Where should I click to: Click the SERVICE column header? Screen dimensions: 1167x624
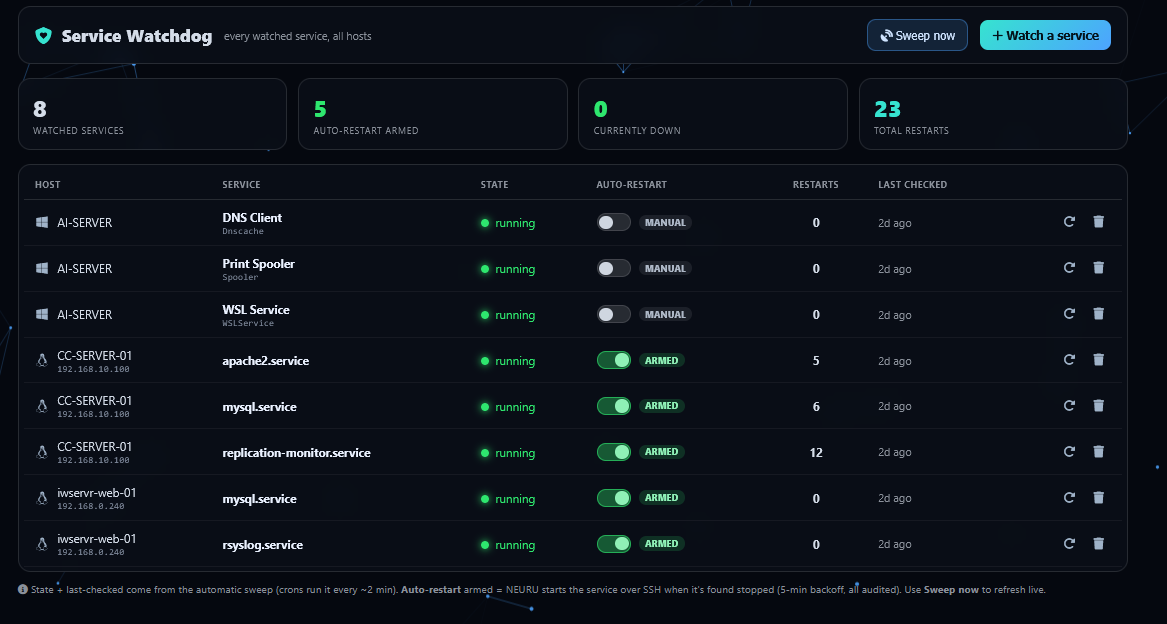[x=241, y=185]
